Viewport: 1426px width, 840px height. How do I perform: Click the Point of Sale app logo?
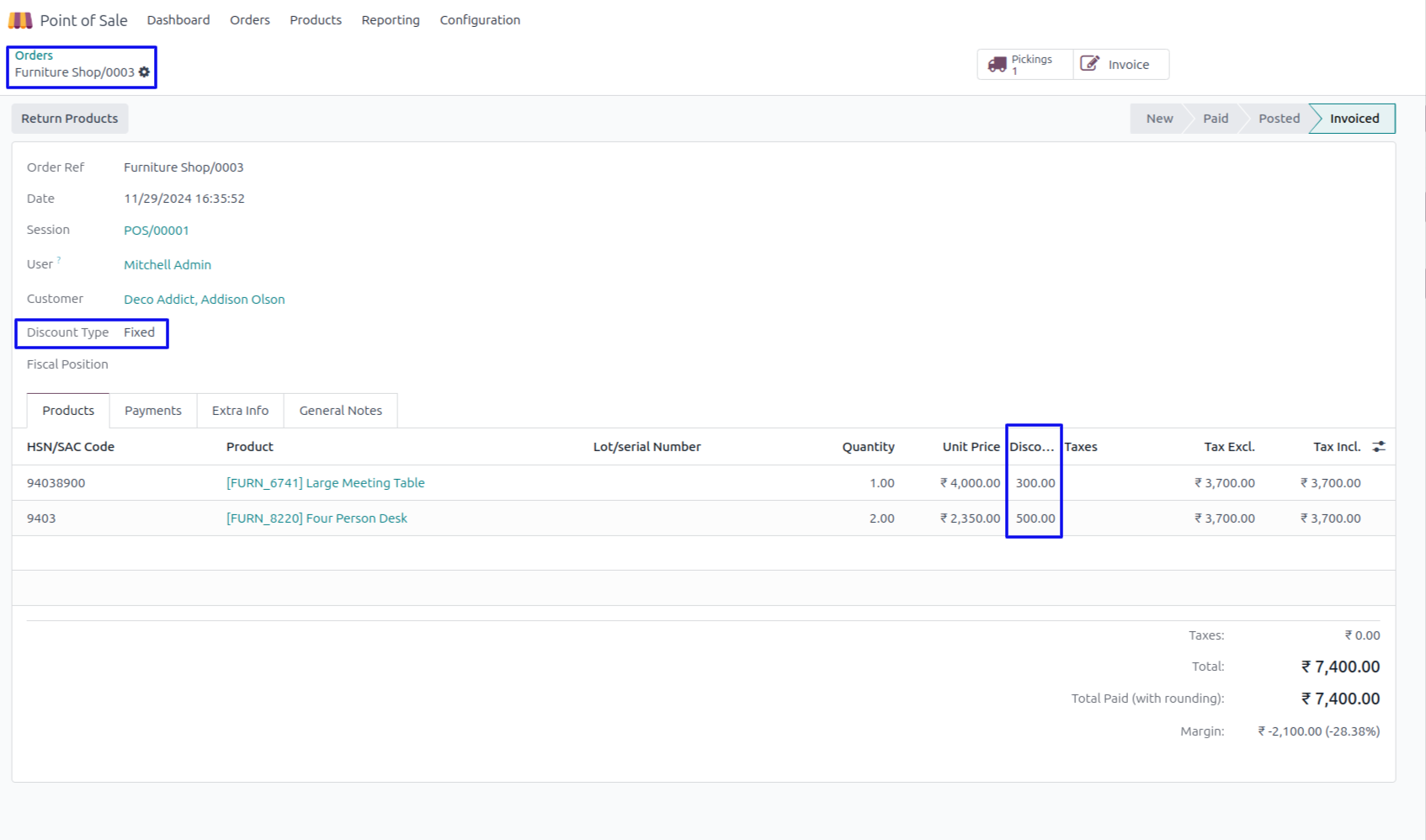(x=20, y=20)
